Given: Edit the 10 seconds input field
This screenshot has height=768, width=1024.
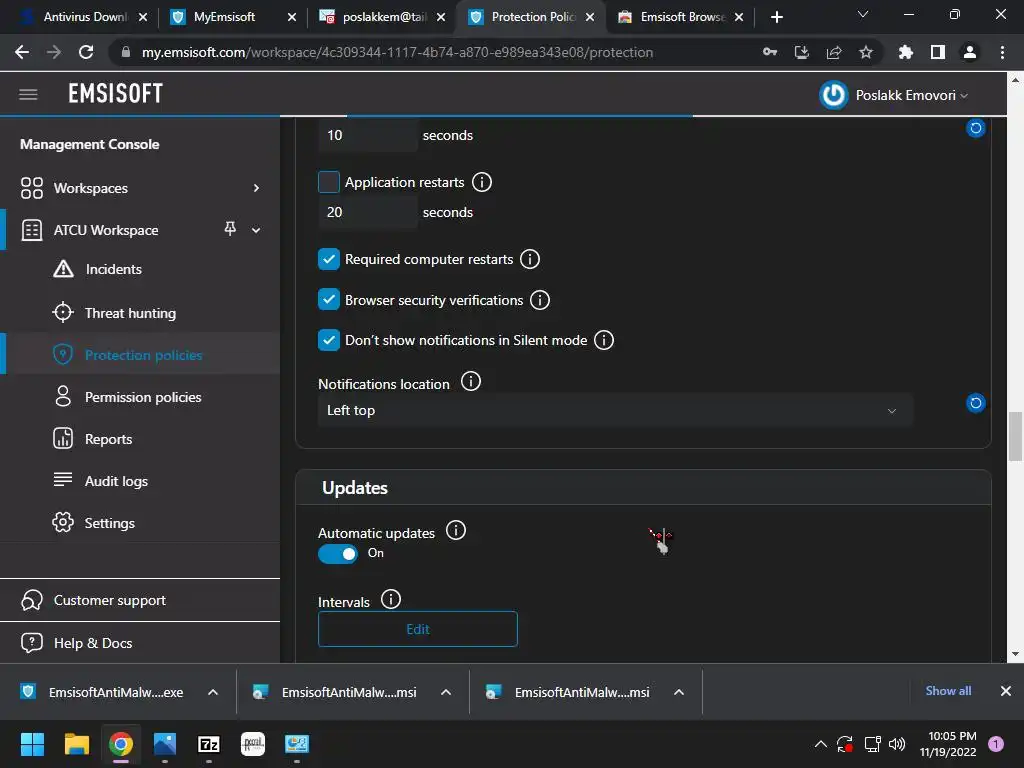Looking at the screenshot, I should tap(368, 135).
